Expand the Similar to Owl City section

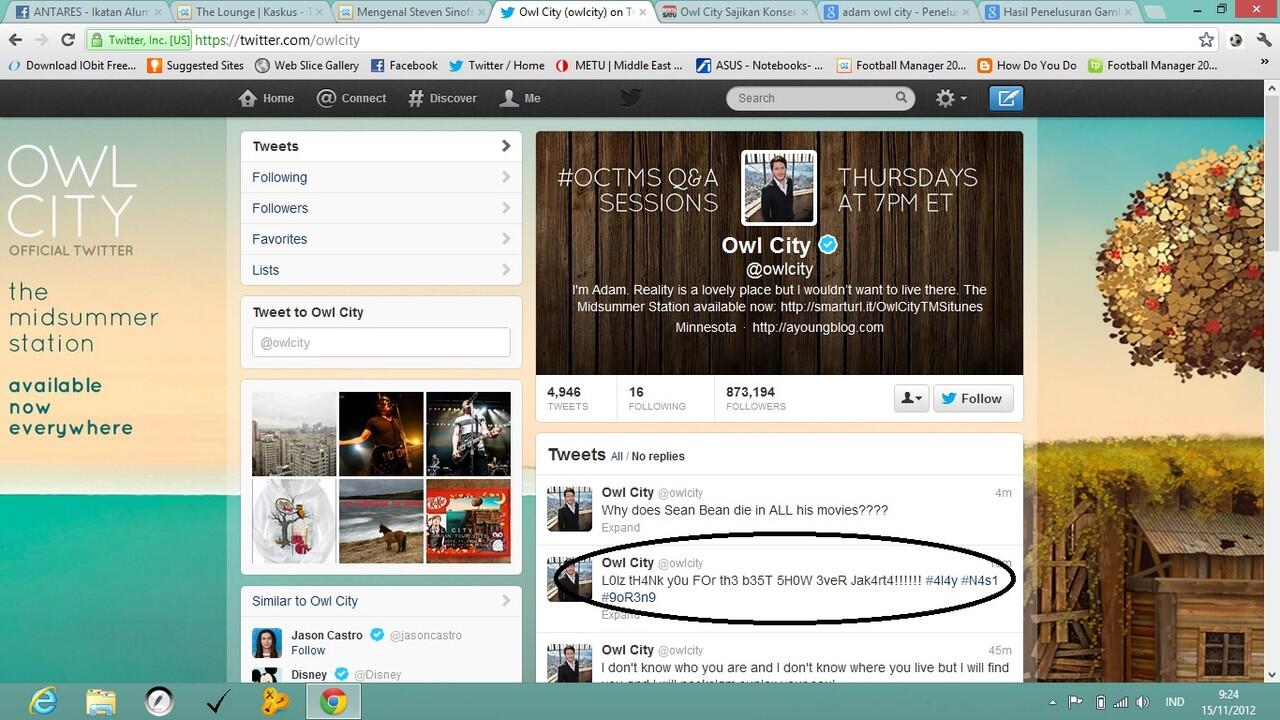click(381, 601)
